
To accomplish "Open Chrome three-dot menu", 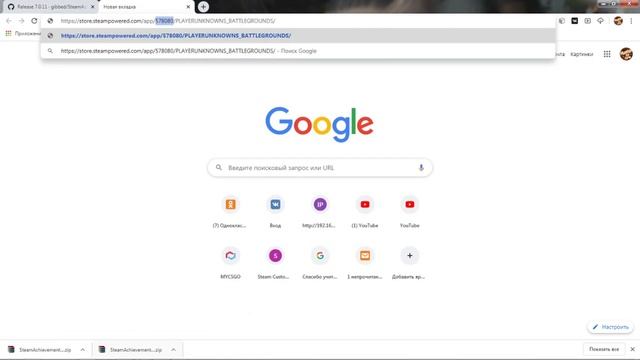I will click(631, 21).
